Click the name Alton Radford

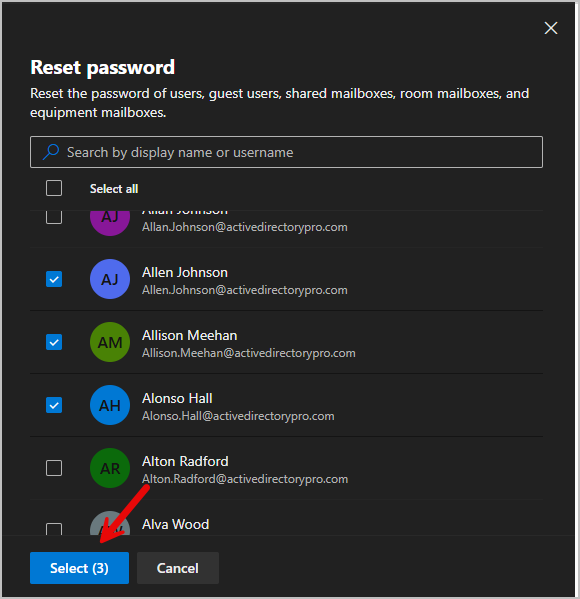pyautogui.click(x=185, y=461)
